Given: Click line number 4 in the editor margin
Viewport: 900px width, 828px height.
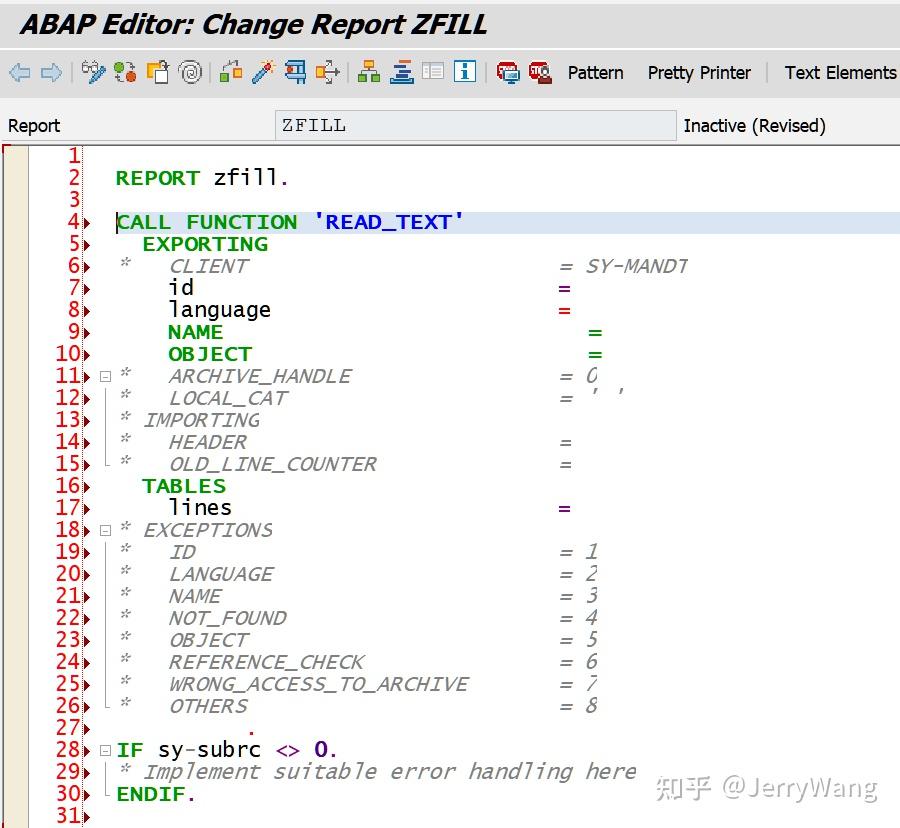Looking at the screenshot, I should click(x=72, y=221).
